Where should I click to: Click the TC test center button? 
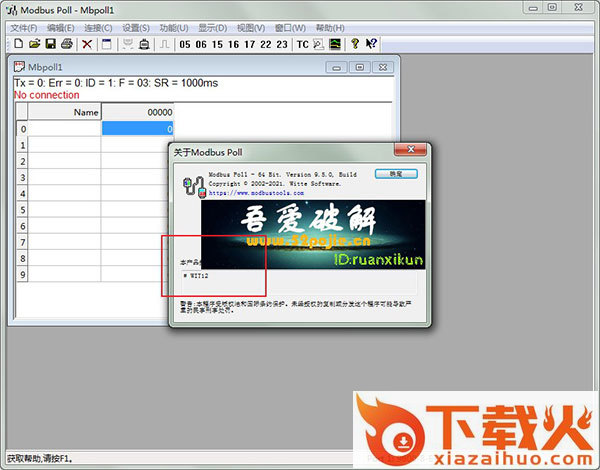pyautogui.click(x=303, y=44)
